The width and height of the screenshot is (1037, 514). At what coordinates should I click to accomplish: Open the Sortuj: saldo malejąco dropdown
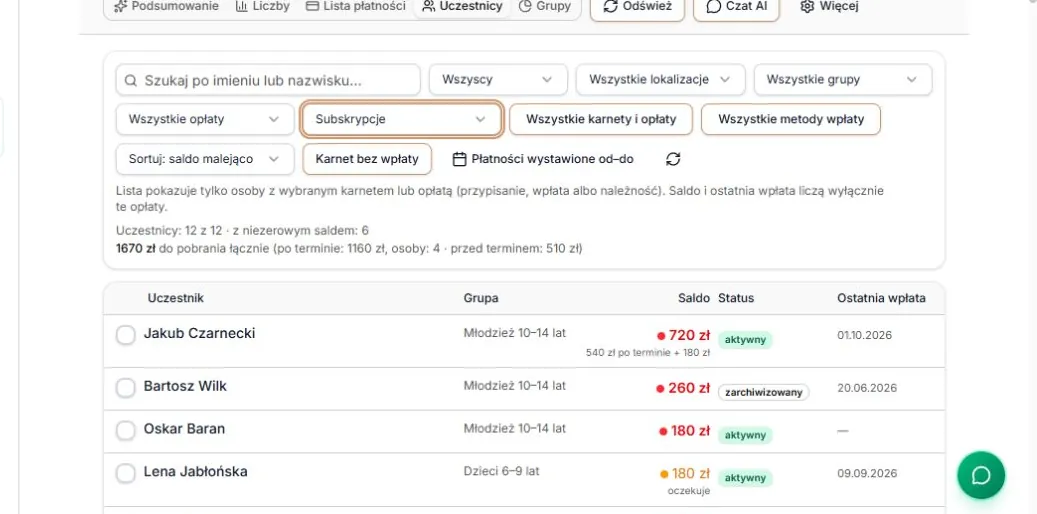205,159
